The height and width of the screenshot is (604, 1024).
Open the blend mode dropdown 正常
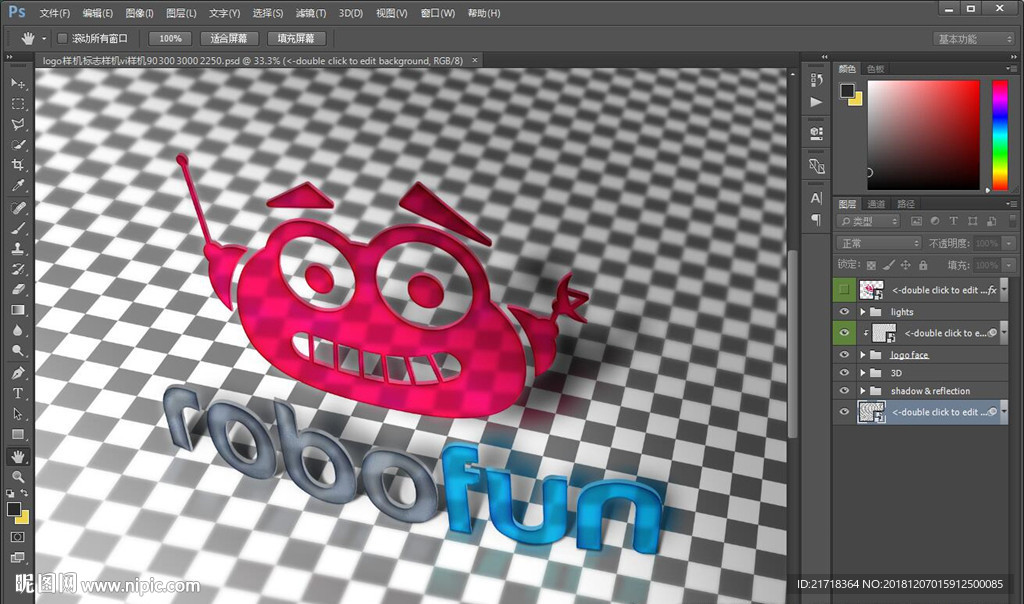[x=878, y=243]
